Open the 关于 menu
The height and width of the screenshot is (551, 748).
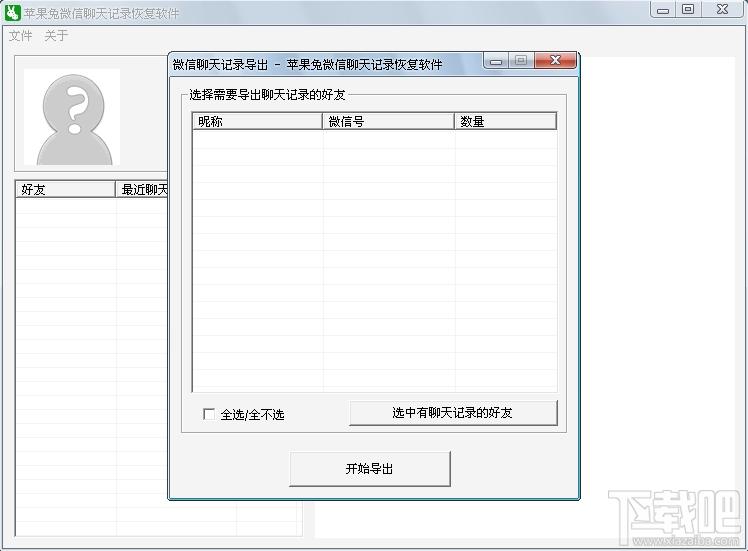[x=56, y=36]
